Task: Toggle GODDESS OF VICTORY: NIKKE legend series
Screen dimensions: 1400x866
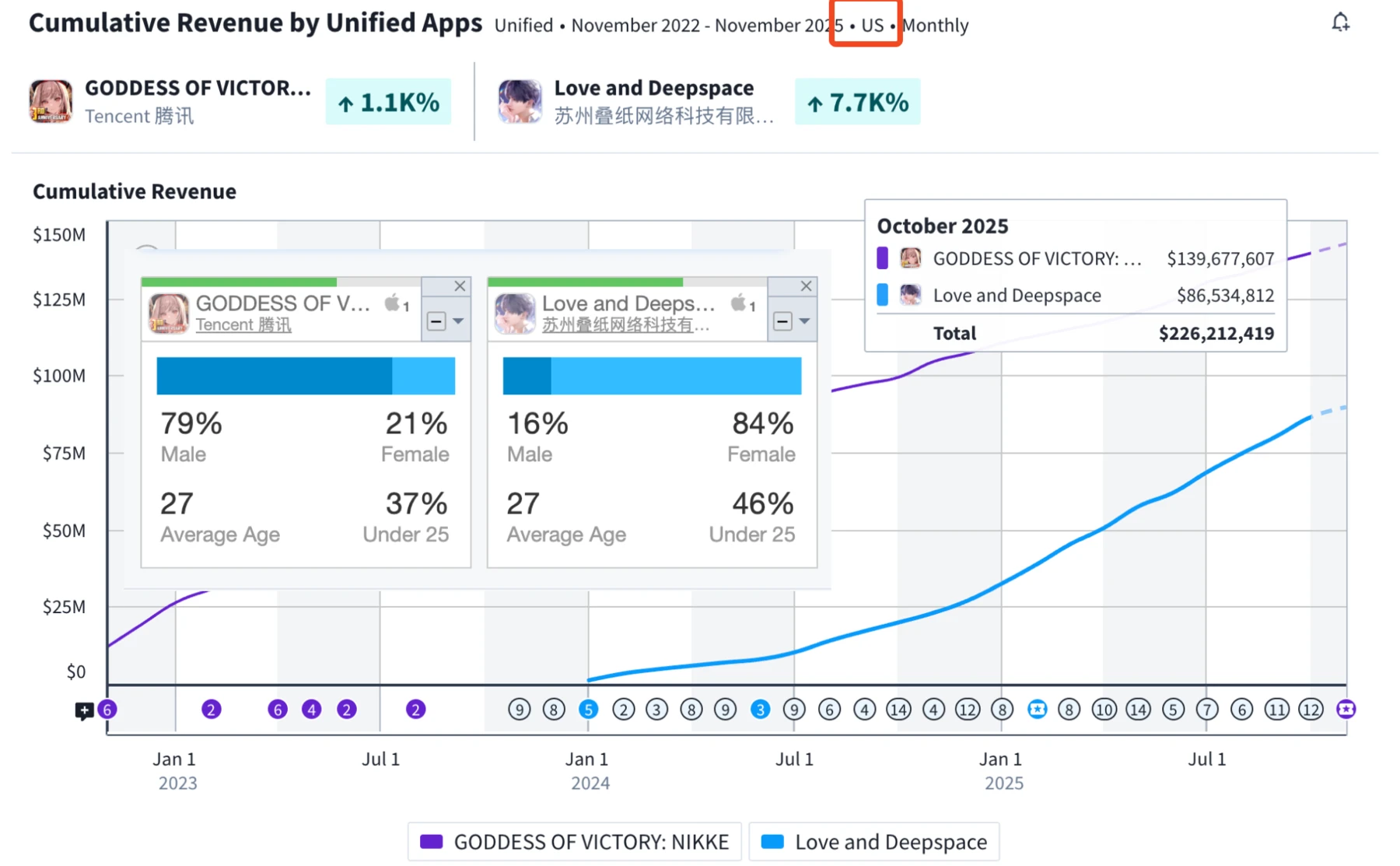Action: [575, 842]
